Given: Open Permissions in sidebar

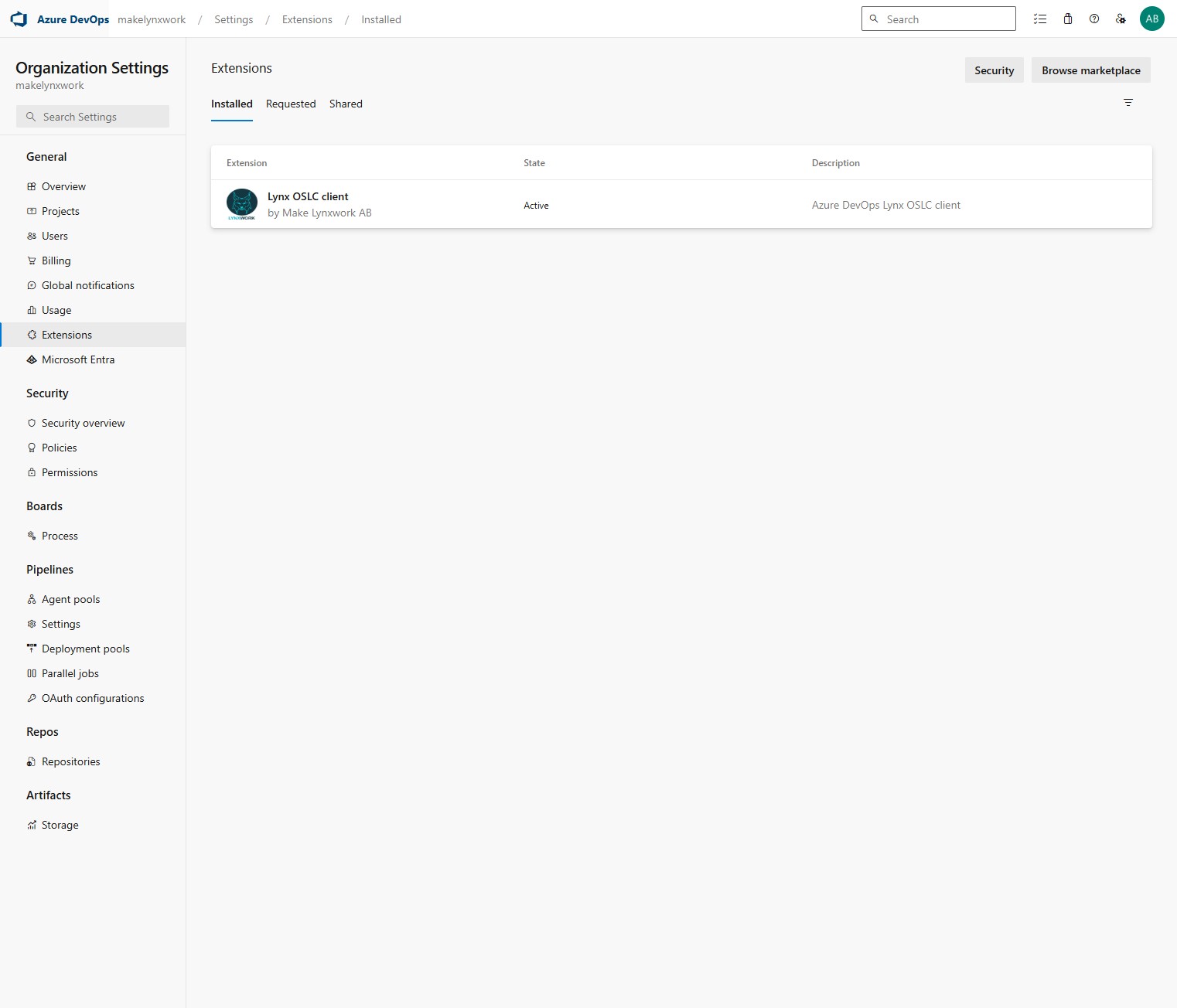Looking at the screenshot, I should (x=93, y=472).
